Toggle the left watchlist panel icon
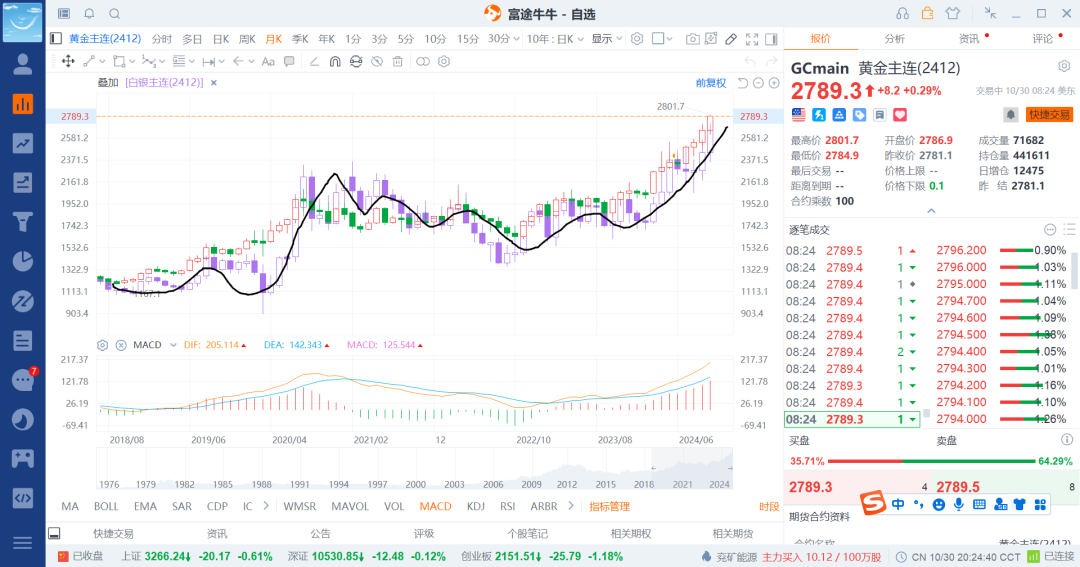Screen dimensions: 1080x567 pyautogui.click(x=56, y=39)
